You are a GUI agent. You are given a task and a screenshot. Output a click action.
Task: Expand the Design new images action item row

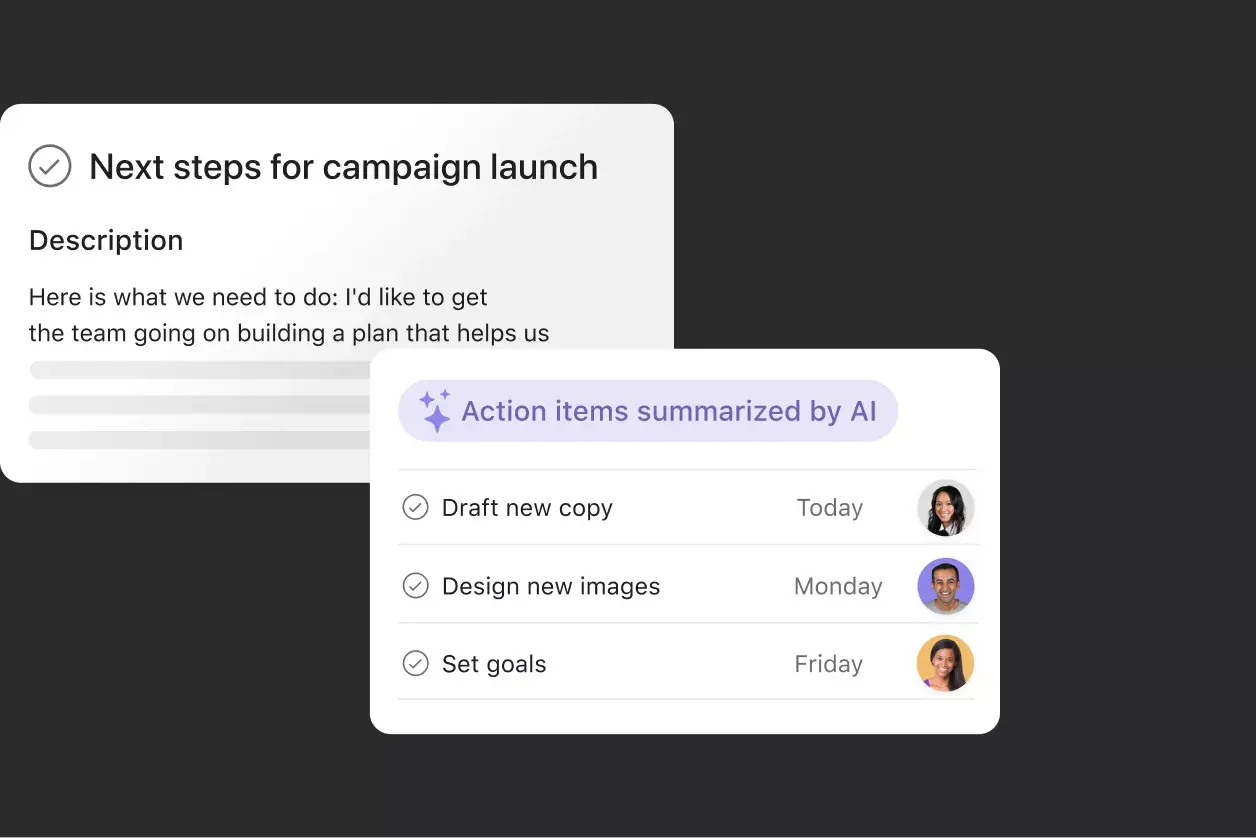[550, 586]
